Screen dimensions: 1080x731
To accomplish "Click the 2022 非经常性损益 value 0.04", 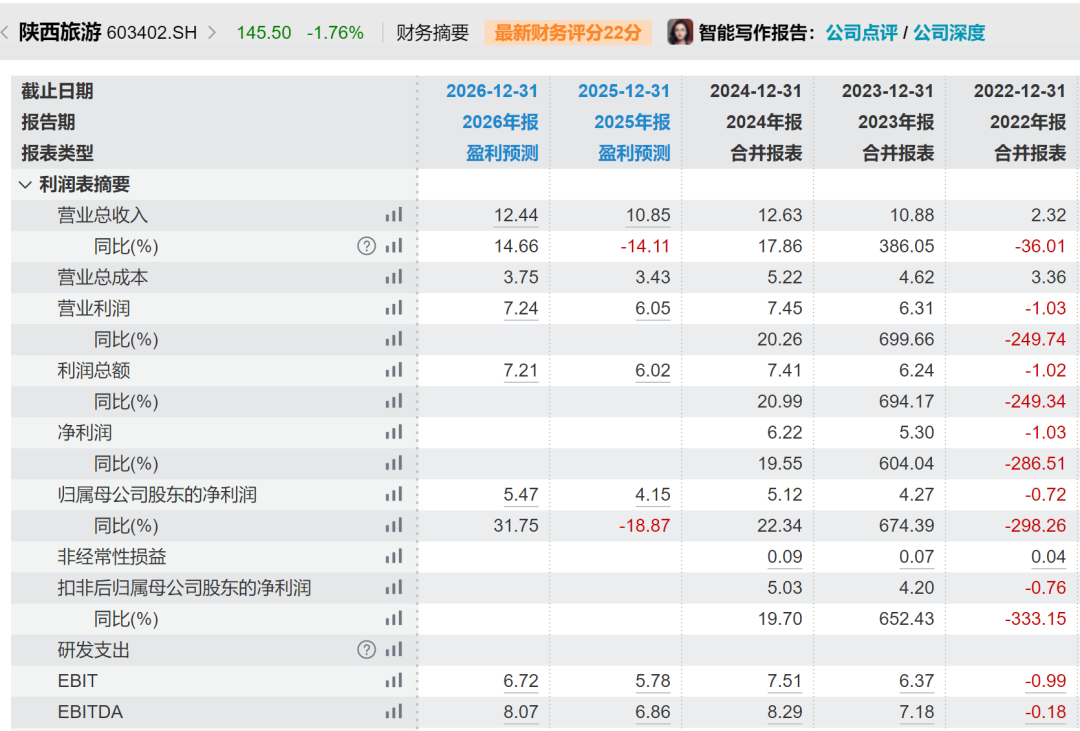I will 1048,556.
